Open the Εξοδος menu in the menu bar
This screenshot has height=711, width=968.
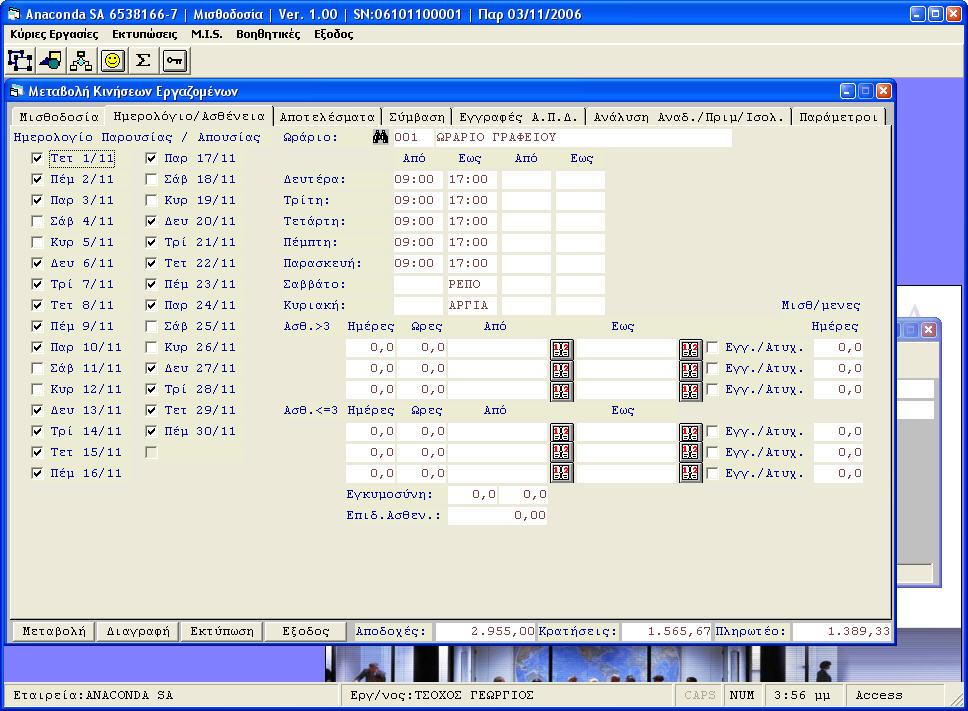[333, 34]
